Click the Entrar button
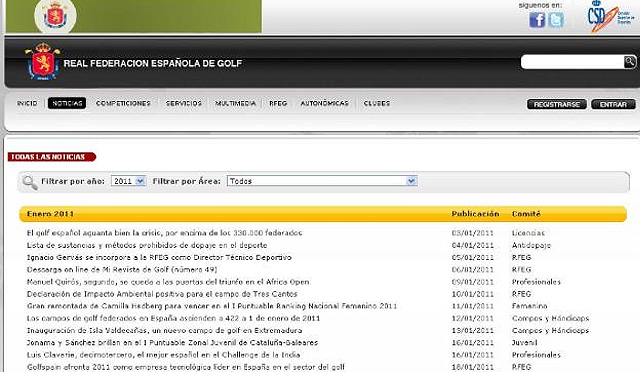 pos(613,105)
